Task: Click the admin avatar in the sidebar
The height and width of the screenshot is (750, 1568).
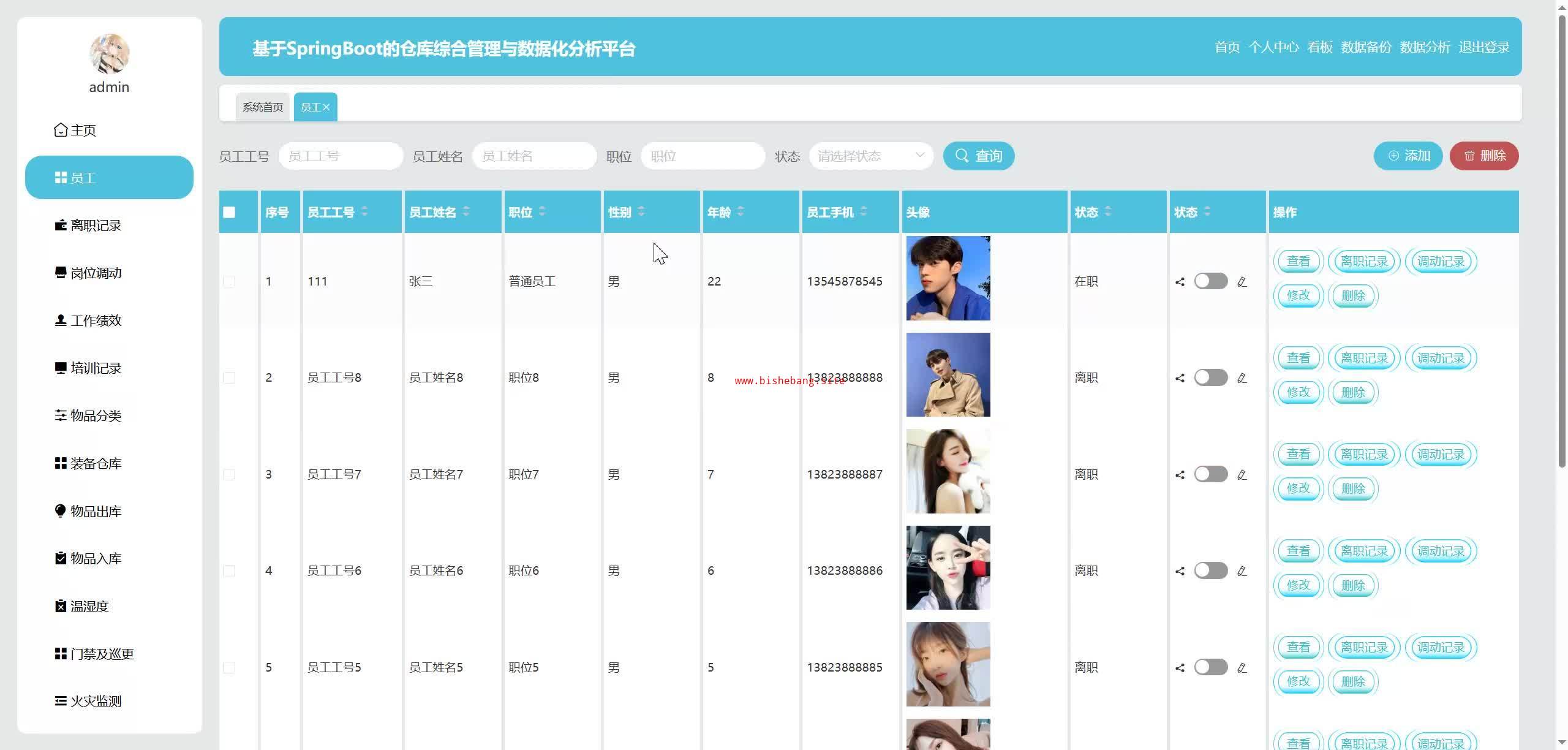Action: coord(109,54)
